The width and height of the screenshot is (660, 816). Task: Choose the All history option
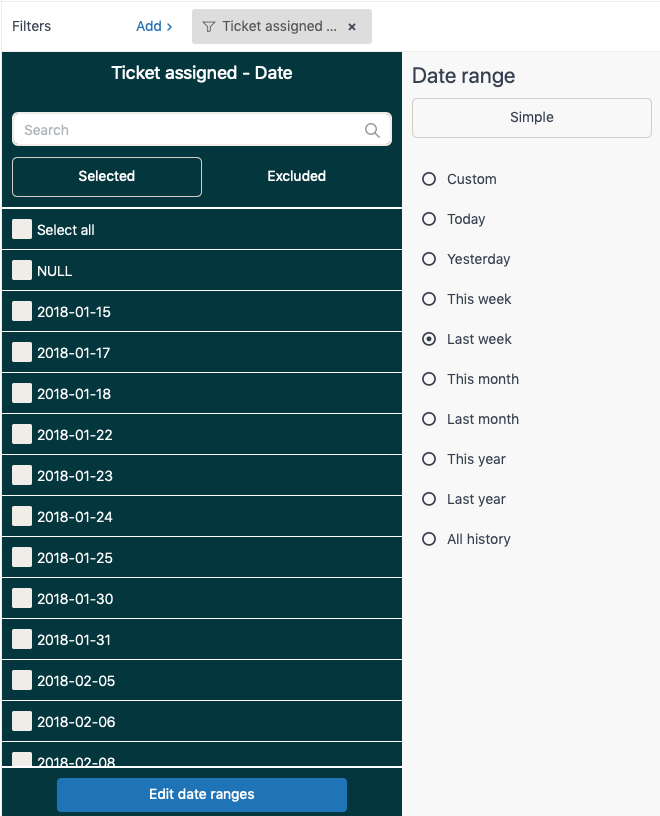click(x=429, y=539)
